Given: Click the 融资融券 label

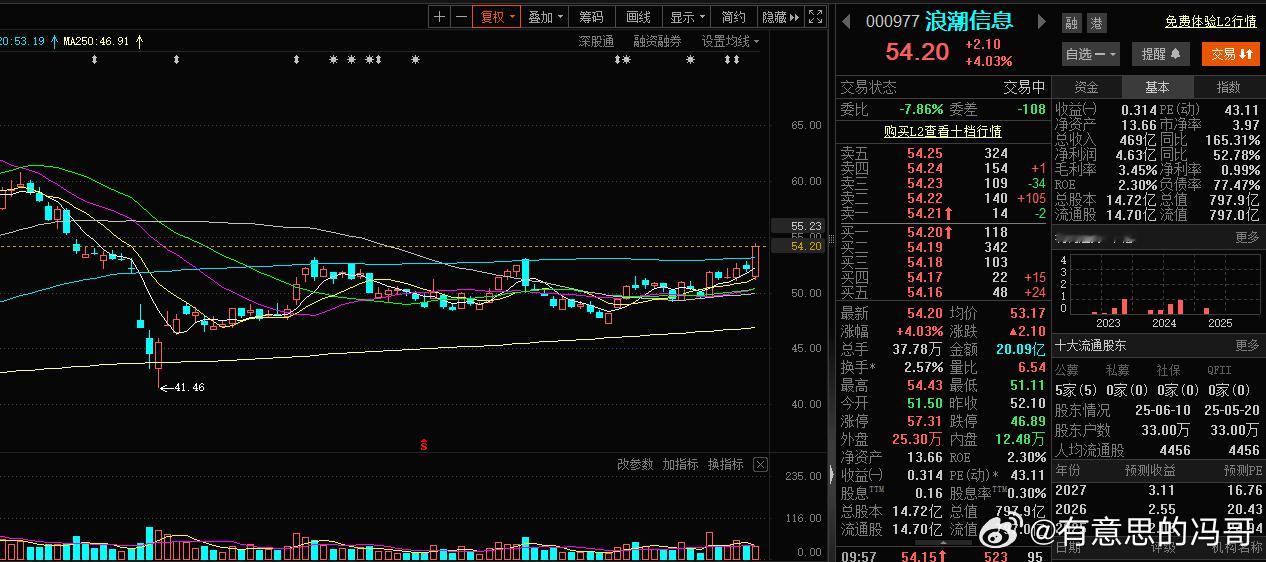Looking at the screenshot, I should tap(657, 41).
